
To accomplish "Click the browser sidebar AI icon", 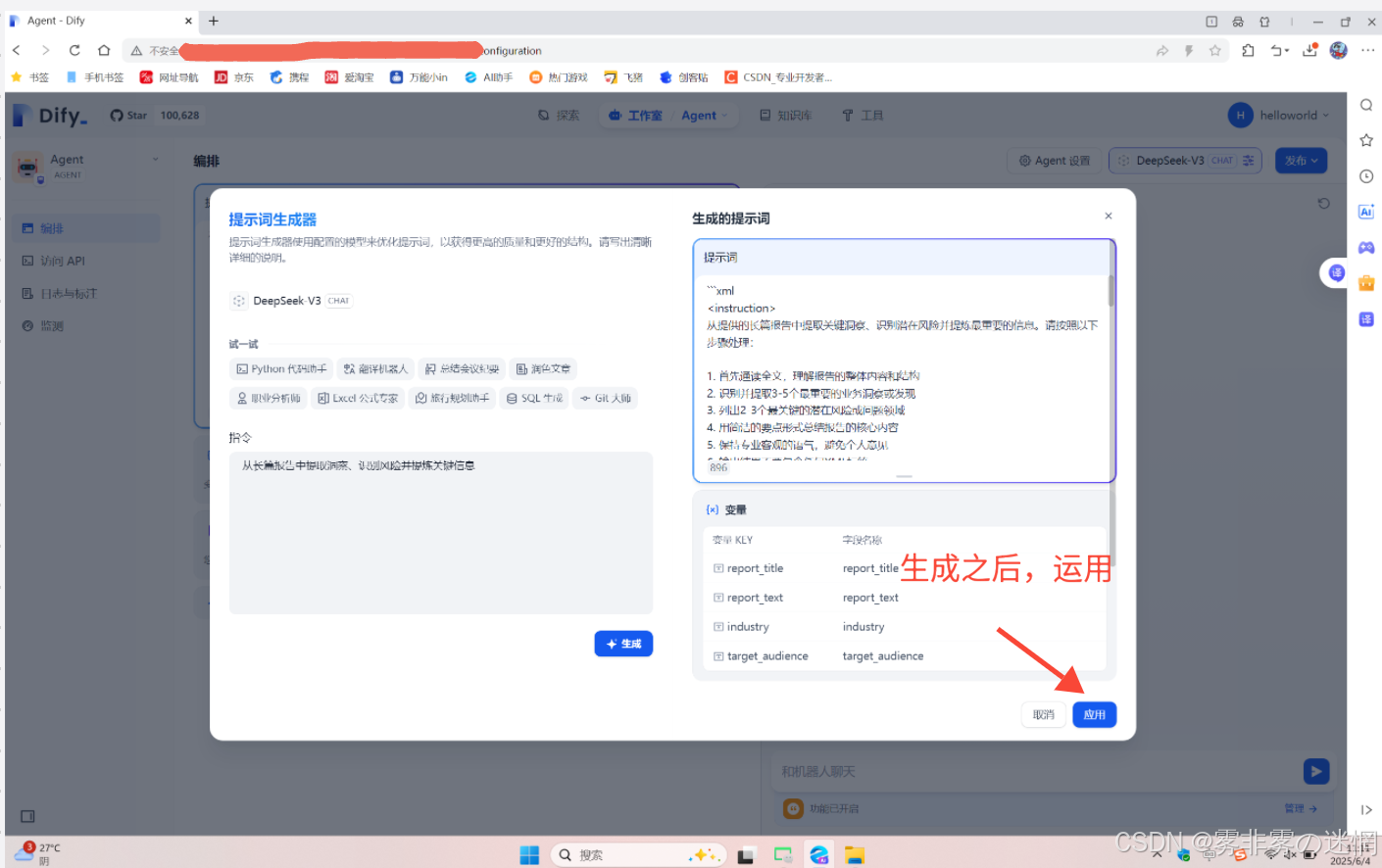I will coord(1366,212).
